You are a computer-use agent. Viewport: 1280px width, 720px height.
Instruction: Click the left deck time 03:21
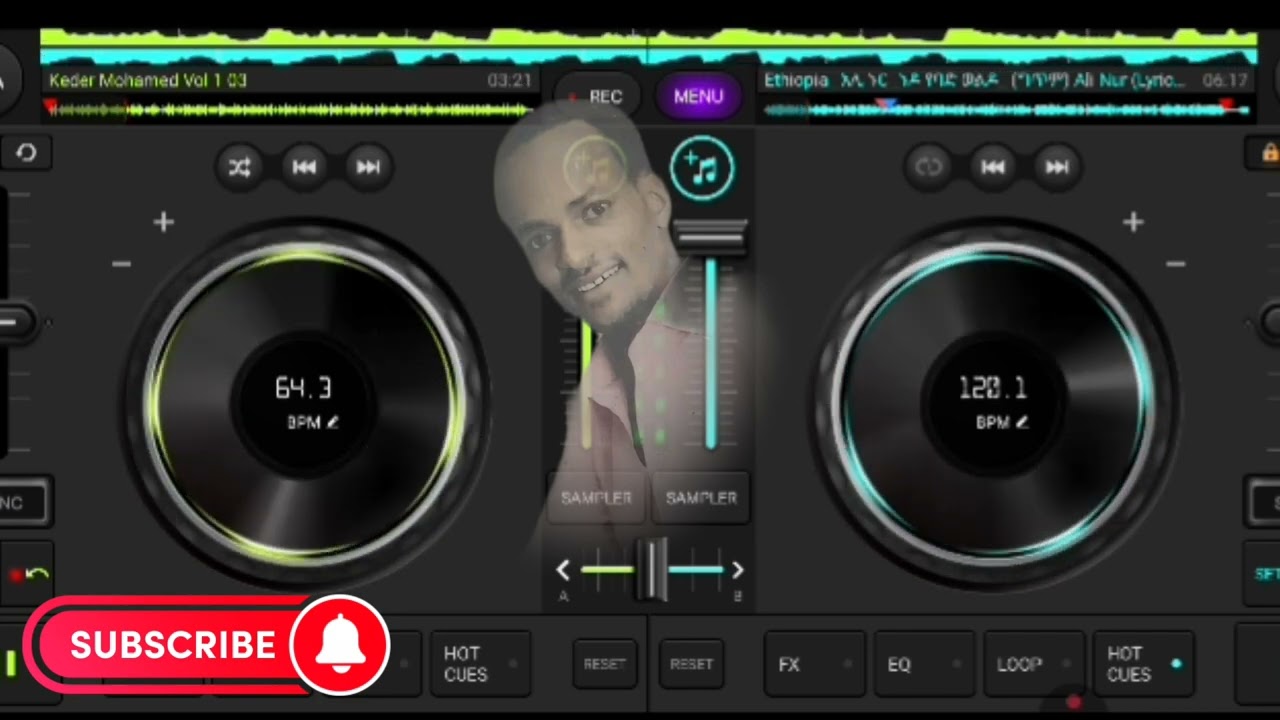point(509,80)
